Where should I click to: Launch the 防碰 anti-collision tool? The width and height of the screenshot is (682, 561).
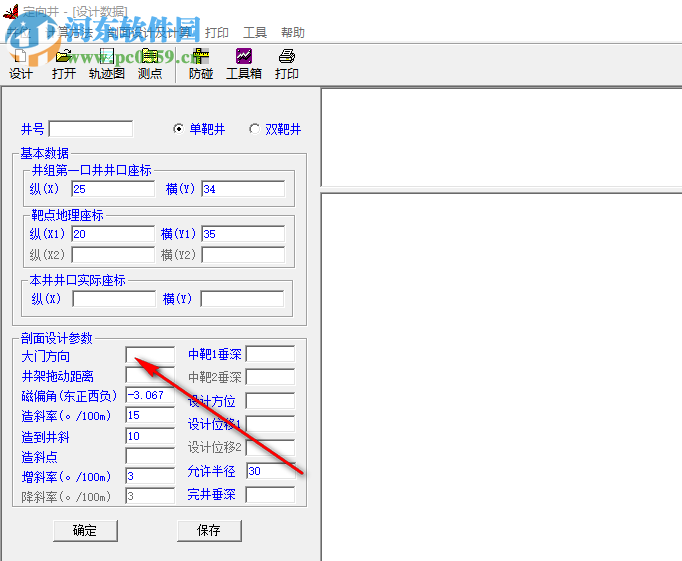click(201, 64)
